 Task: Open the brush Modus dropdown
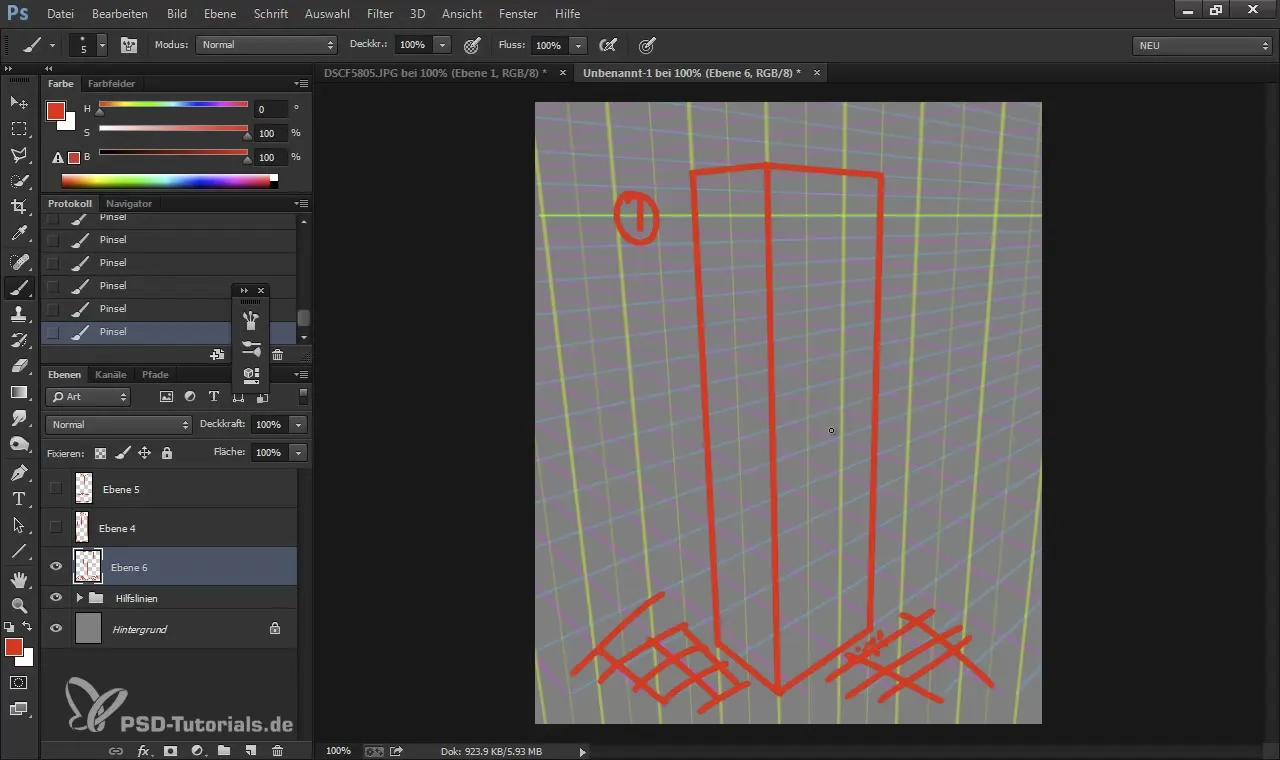pyautogui.click(x=266, y=45)
